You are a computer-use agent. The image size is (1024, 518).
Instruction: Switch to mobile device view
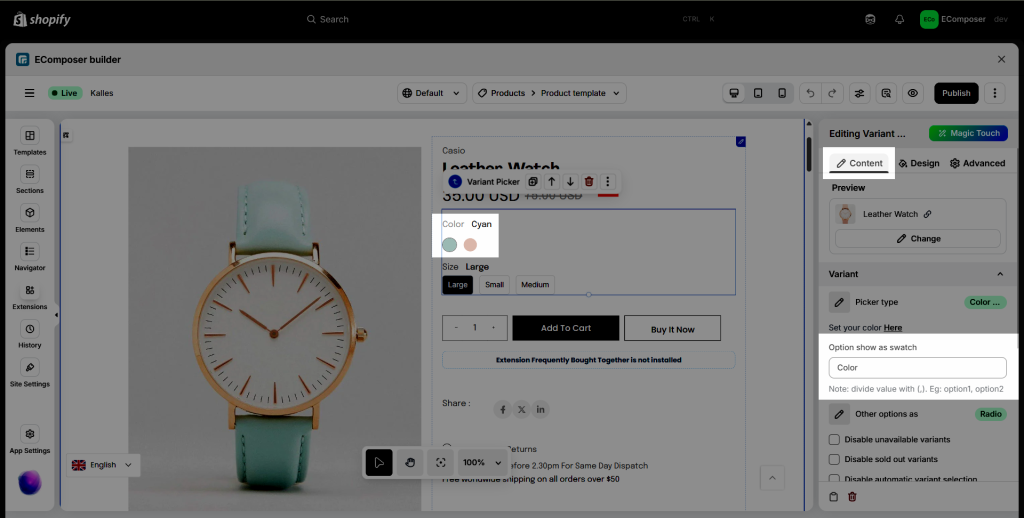pos(782,93)
